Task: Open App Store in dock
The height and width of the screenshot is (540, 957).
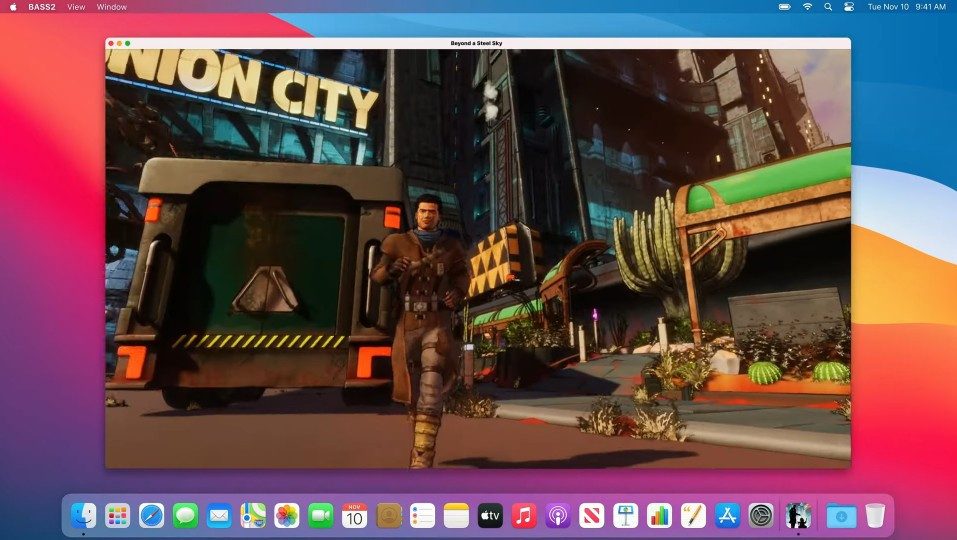Action: click(x=727, y=516)
